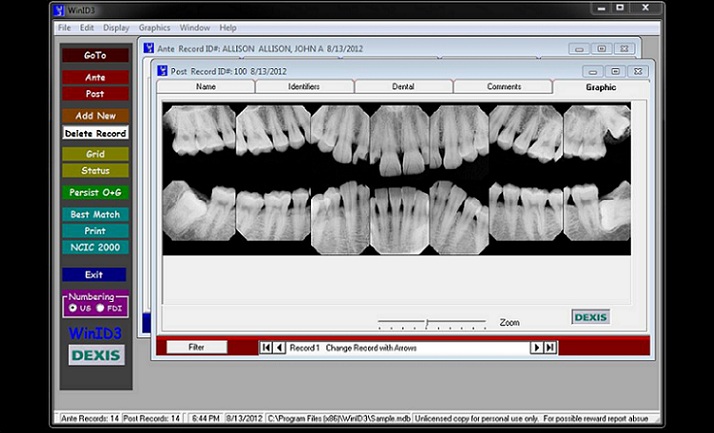Go to previous record arrow
Screen dimensions: 714x433
pyautogui.click(x=280, y=348)
